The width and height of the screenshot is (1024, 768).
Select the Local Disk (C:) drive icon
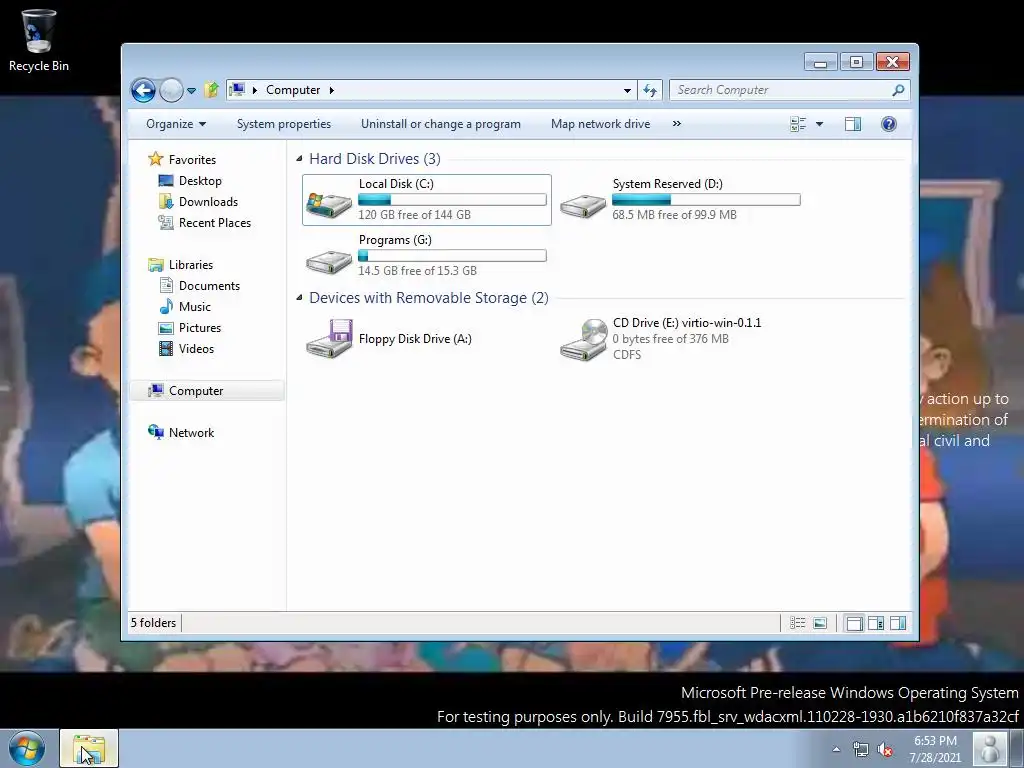[329, 203]
